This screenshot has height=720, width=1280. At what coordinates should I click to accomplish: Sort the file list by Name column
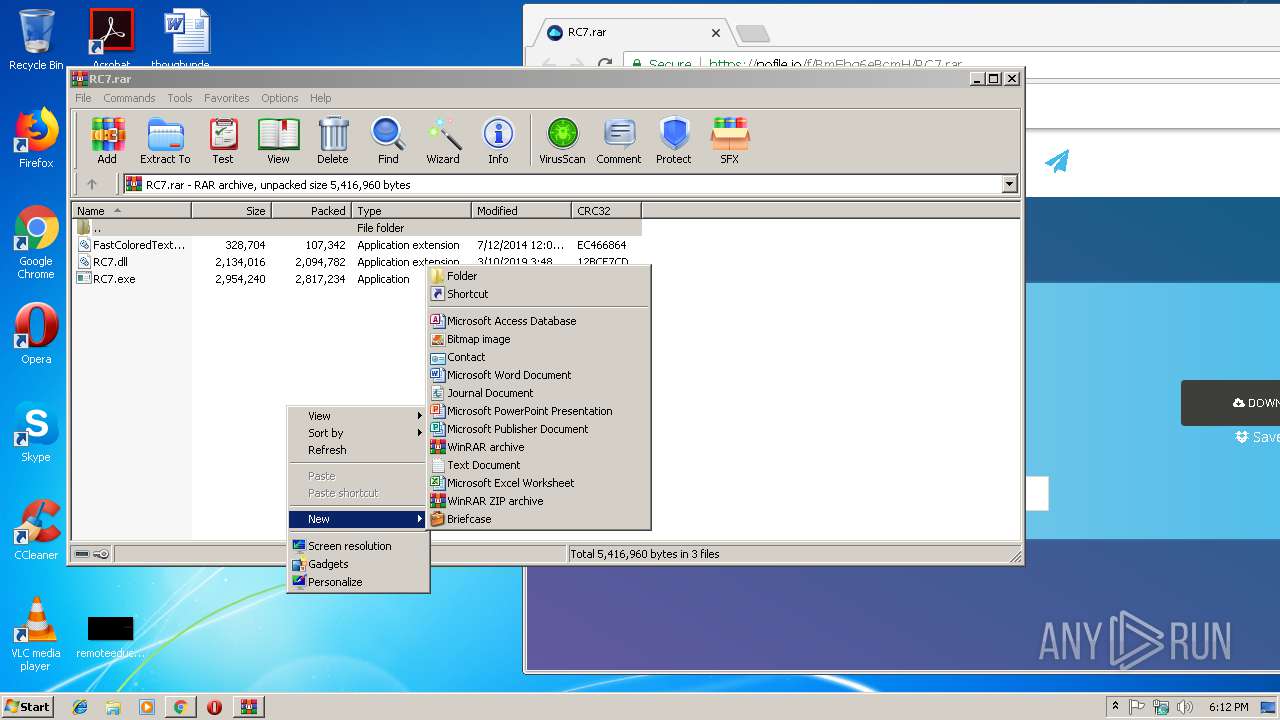coord(132,211)
